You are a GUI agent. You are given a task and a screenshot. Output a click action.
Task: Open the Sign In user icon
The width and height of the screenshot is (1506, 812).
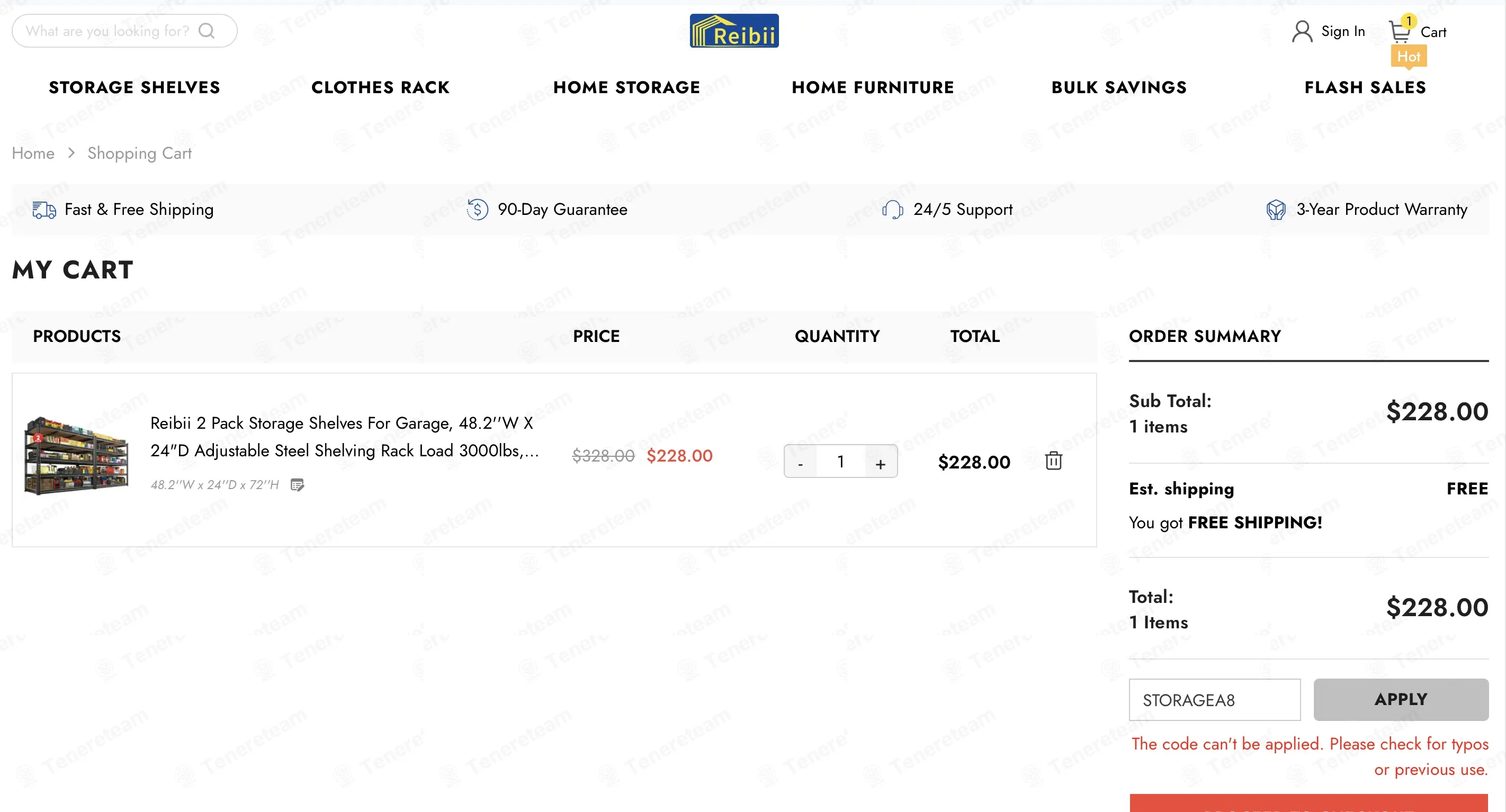pos(1302,32)
